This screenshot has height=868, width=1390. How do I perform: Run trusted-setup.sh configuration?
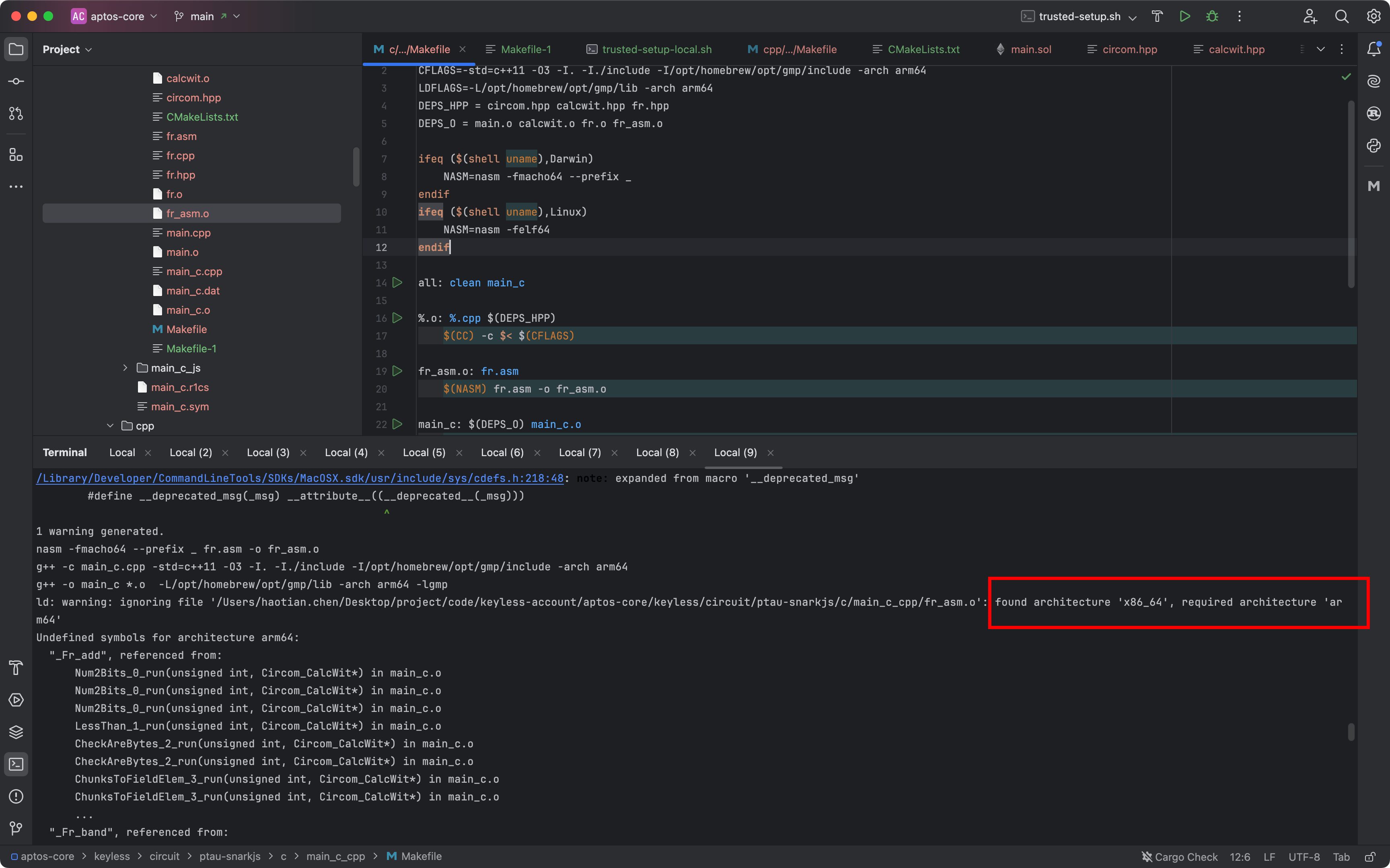click(1184, 16)
